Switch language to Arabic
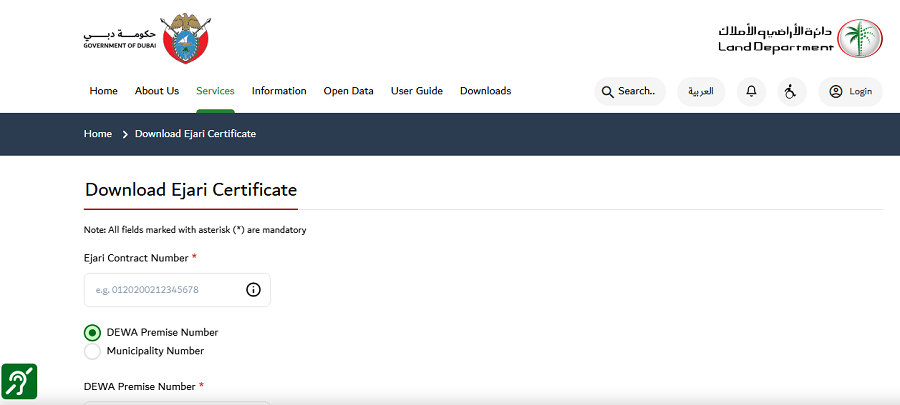 point(701,91)
